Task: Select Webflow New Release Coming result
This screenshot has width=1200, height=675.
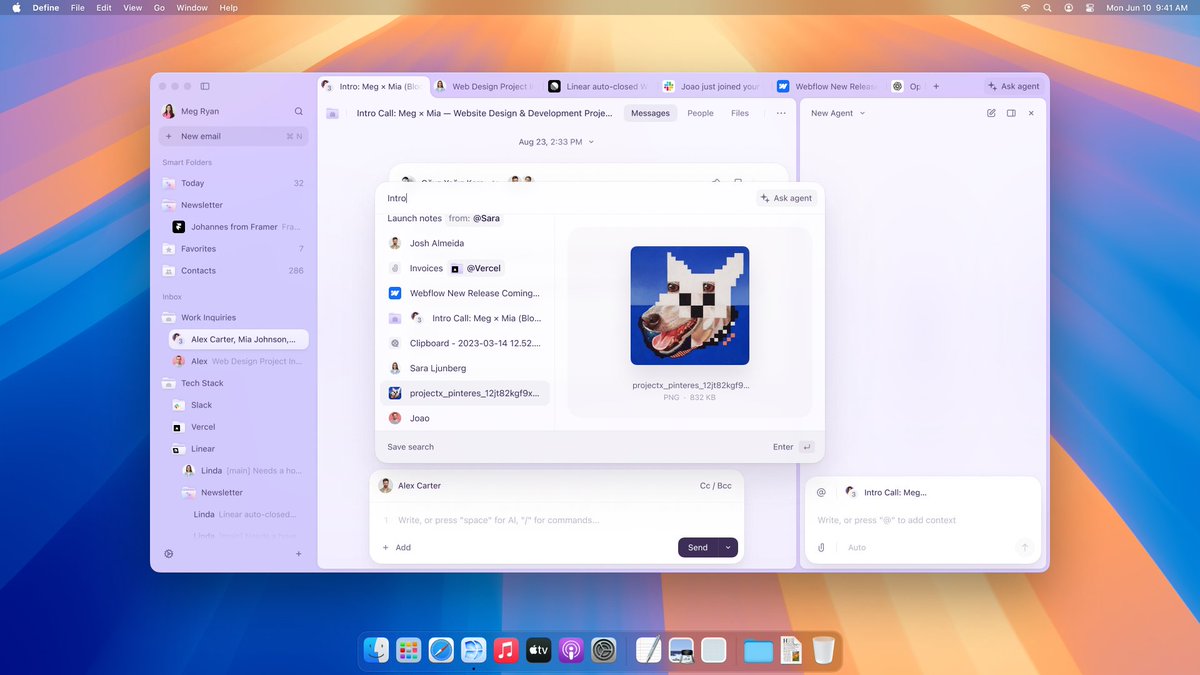Action: 465,293
